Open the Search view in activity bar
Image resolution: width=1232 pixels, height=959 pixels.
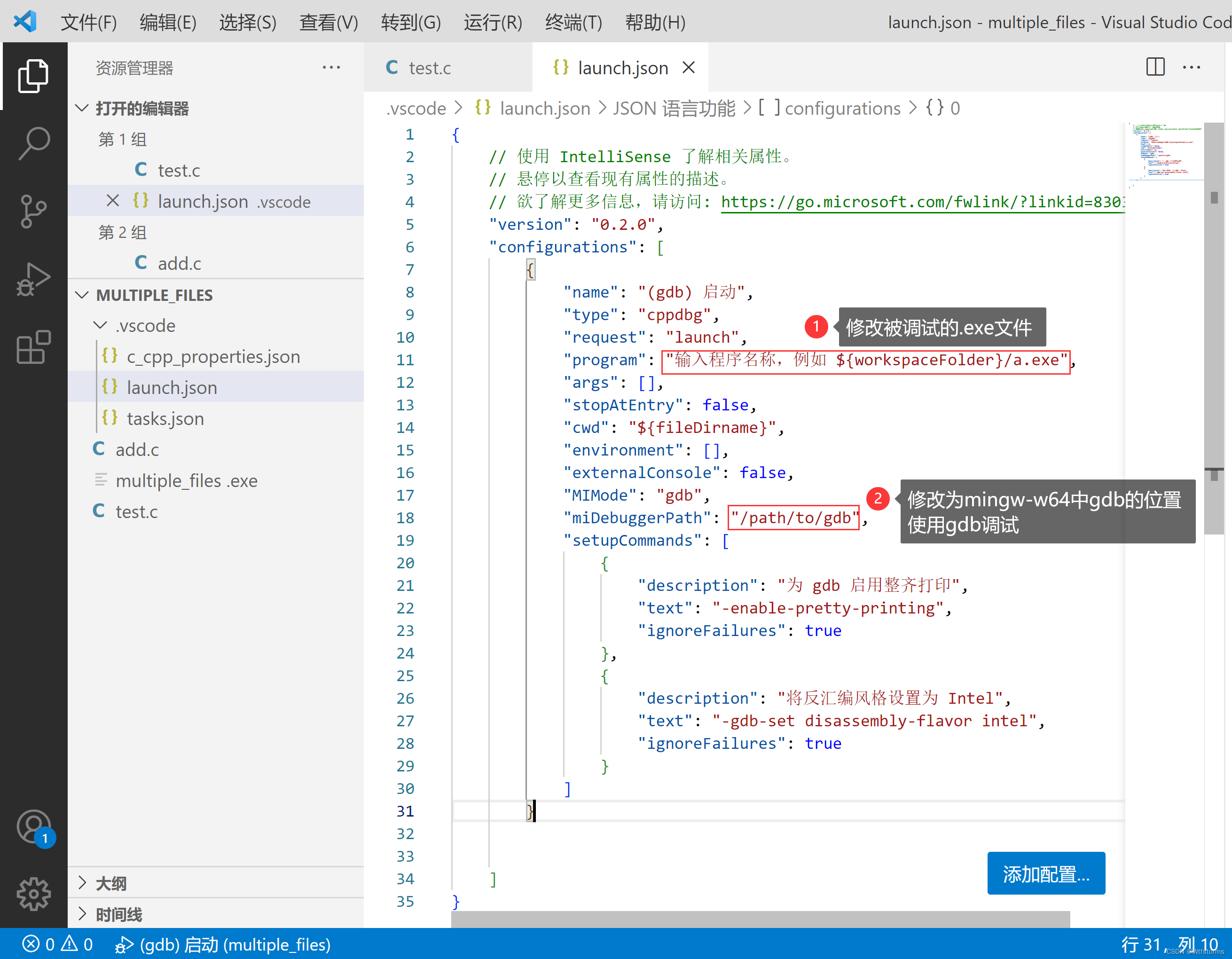(33, 143)
